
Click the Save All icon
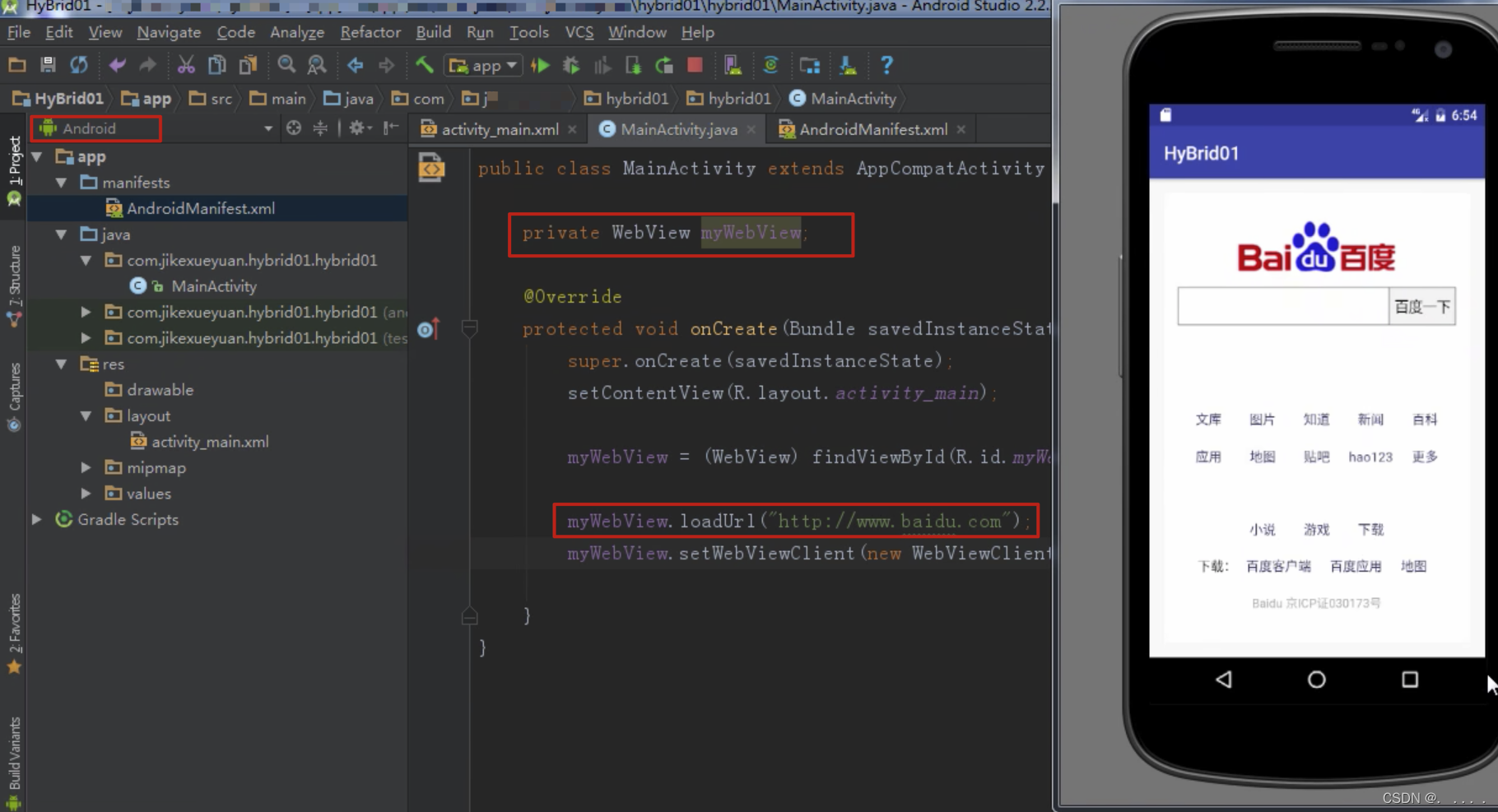[x=48, y=65]
